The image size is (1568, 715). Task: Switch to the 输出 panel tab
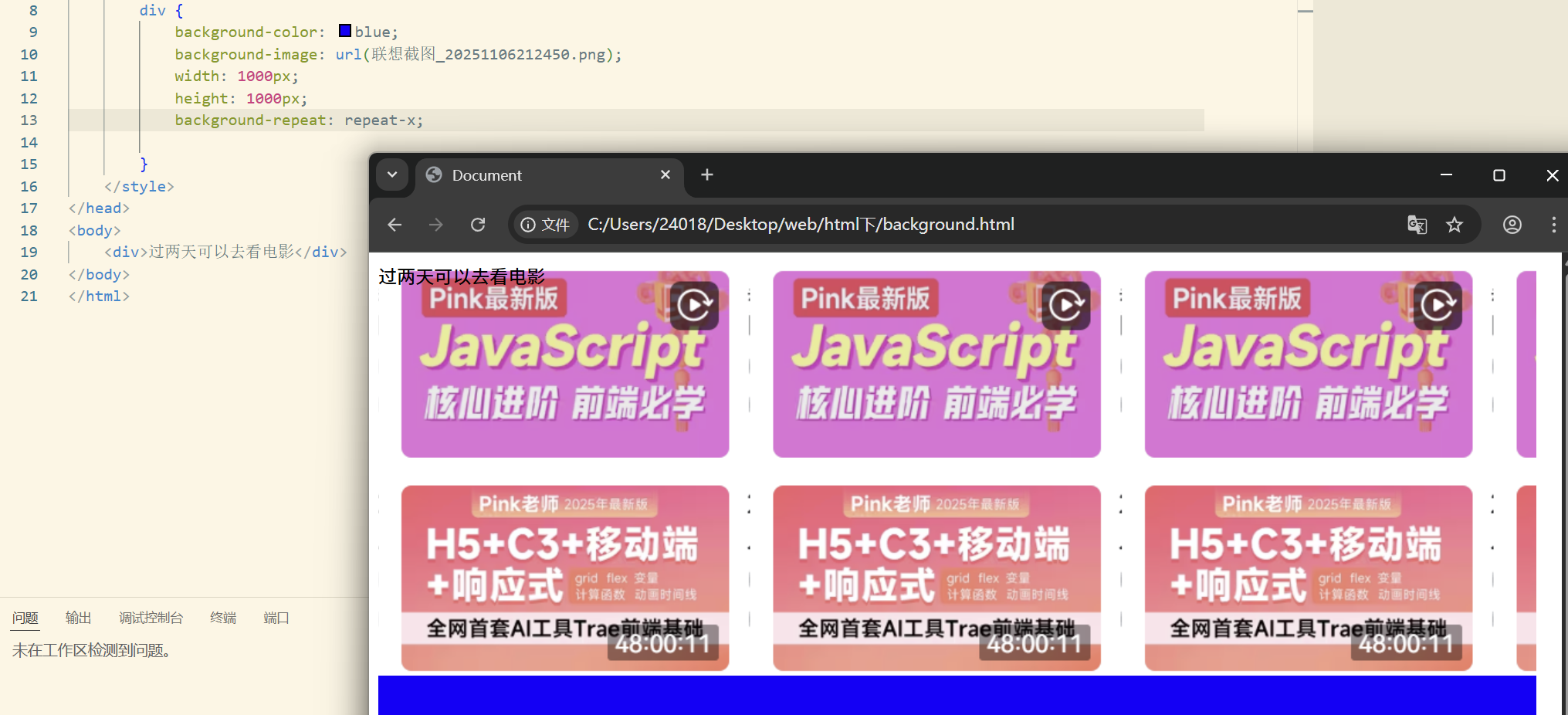click(78, 618)
